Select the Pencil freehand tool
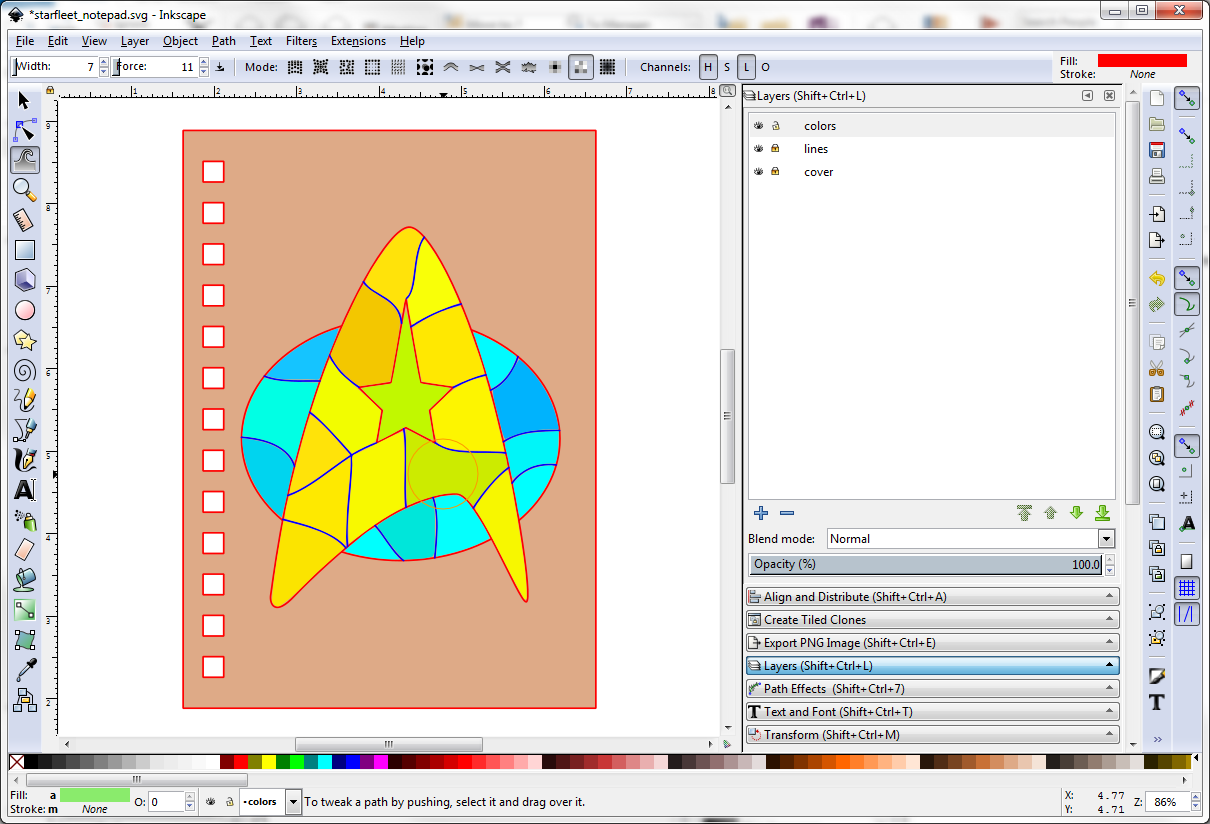Image resolution: width=1210 pixels, height=824 pixels. pyautogui.click(x=25, y=400)
